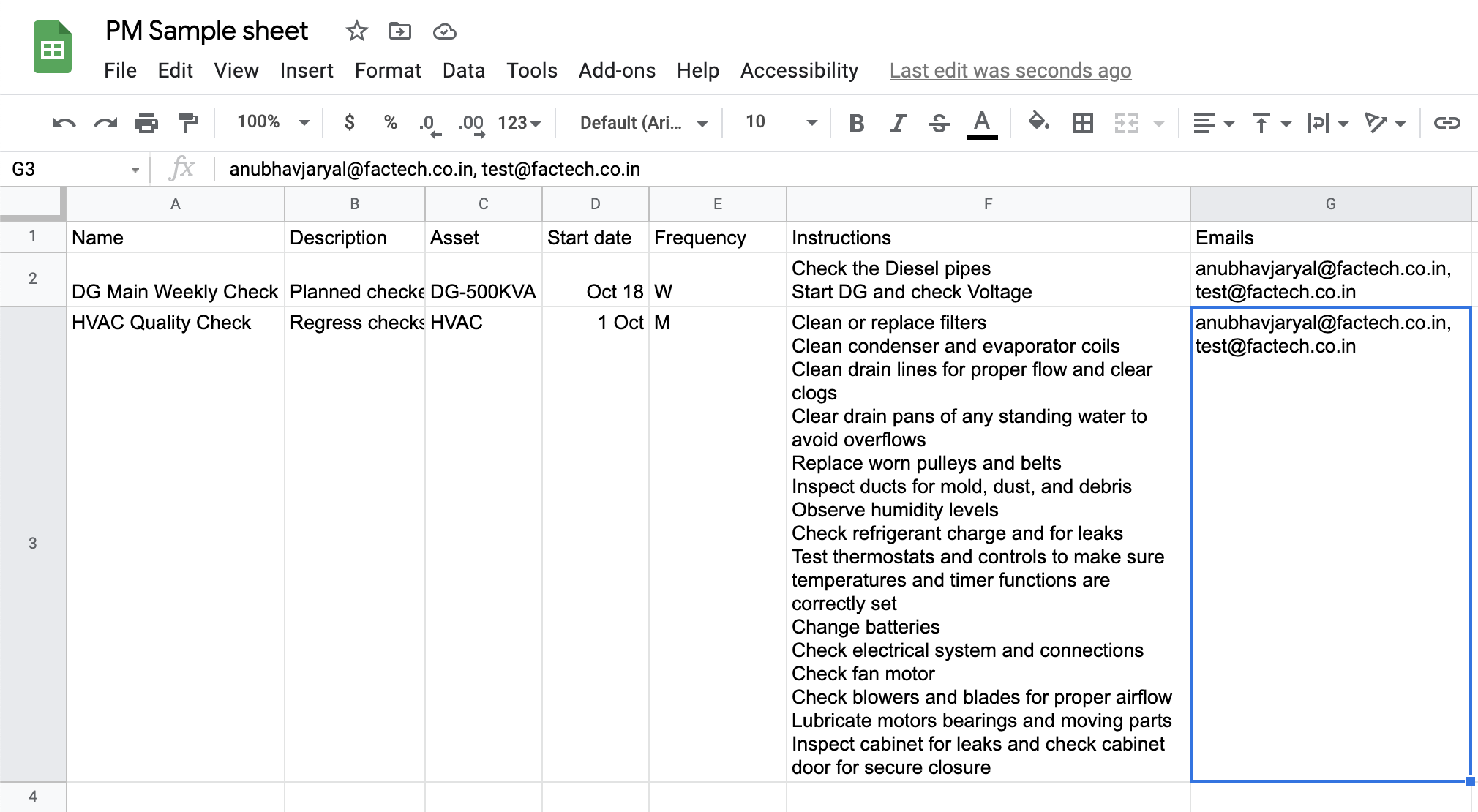The image size is (1478, 812).
Task: Open the View menu
Action: (236, 71)
